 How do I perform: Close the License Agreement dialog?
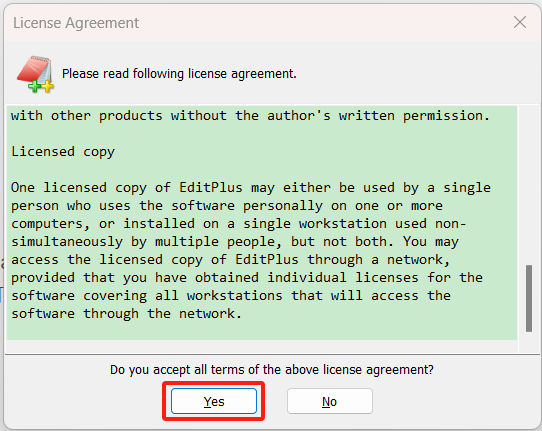[x=520, y=22]
